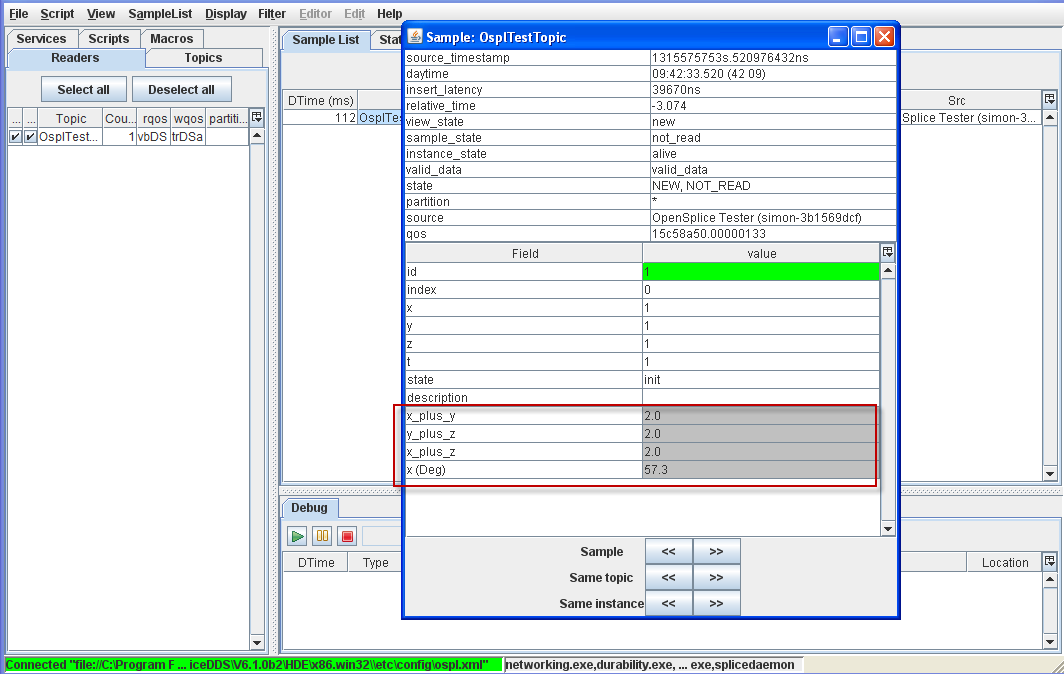Maximize the Sample: OsplTestTopic window
Viewport: 1064px width, 674px height.
click(861, 37)
